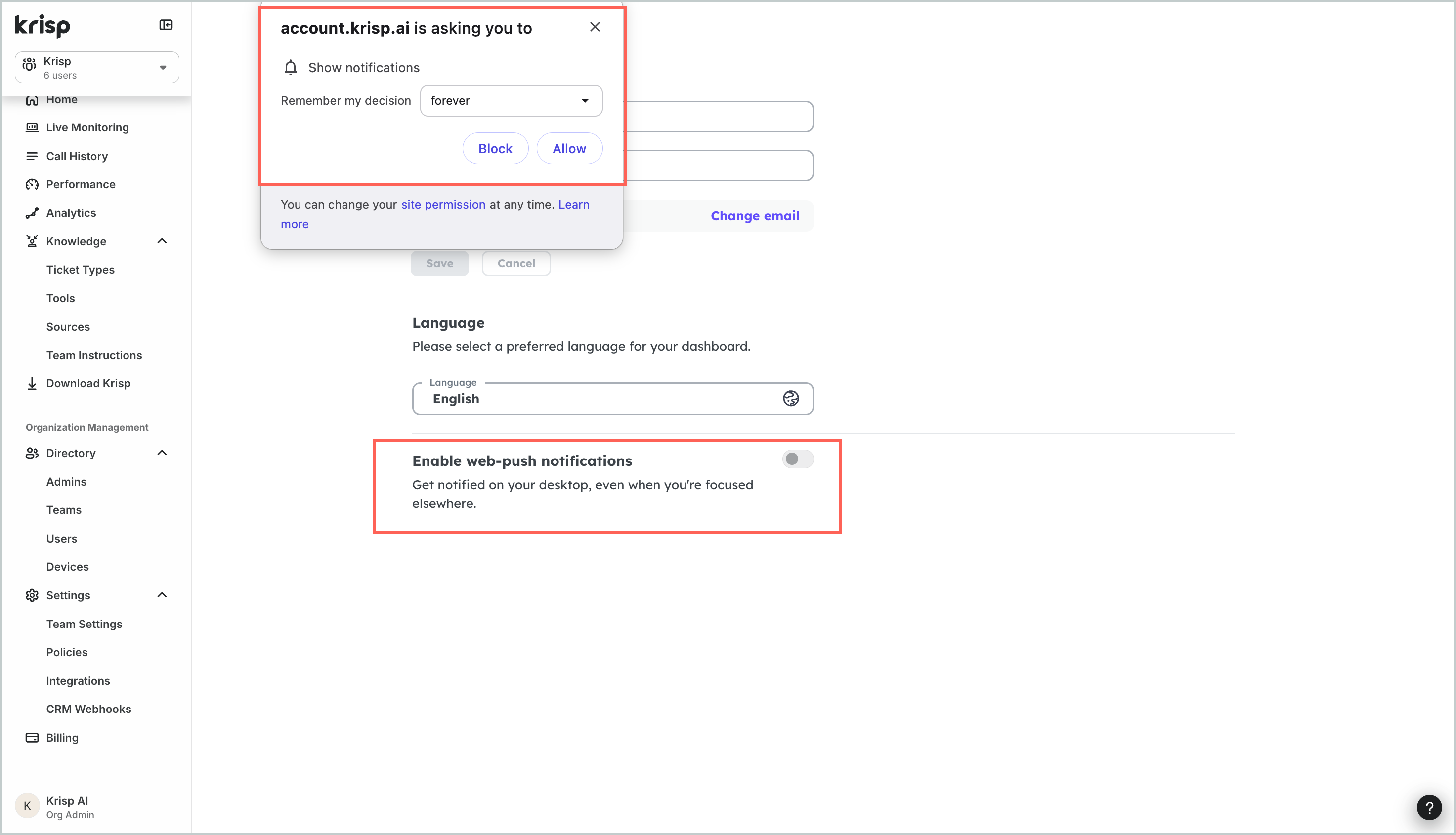This screenshot has width=1456, height=835.
Task: Collapse the Knowledge section chevron
Action: (x=162, y=241)
